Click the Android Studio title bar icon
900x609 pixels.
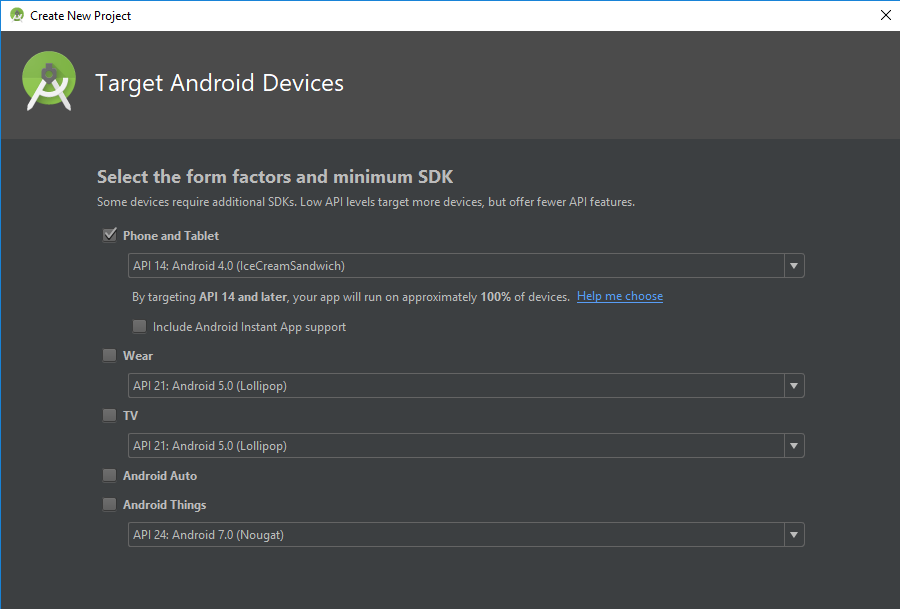pos(17,15)
